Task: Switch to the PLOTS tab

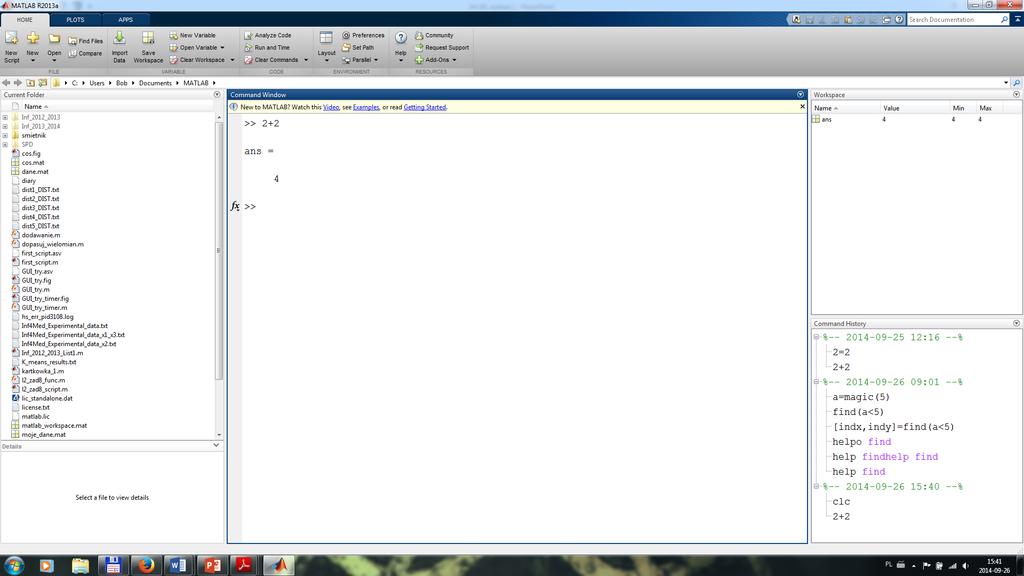Action: [x=75, y=20]
